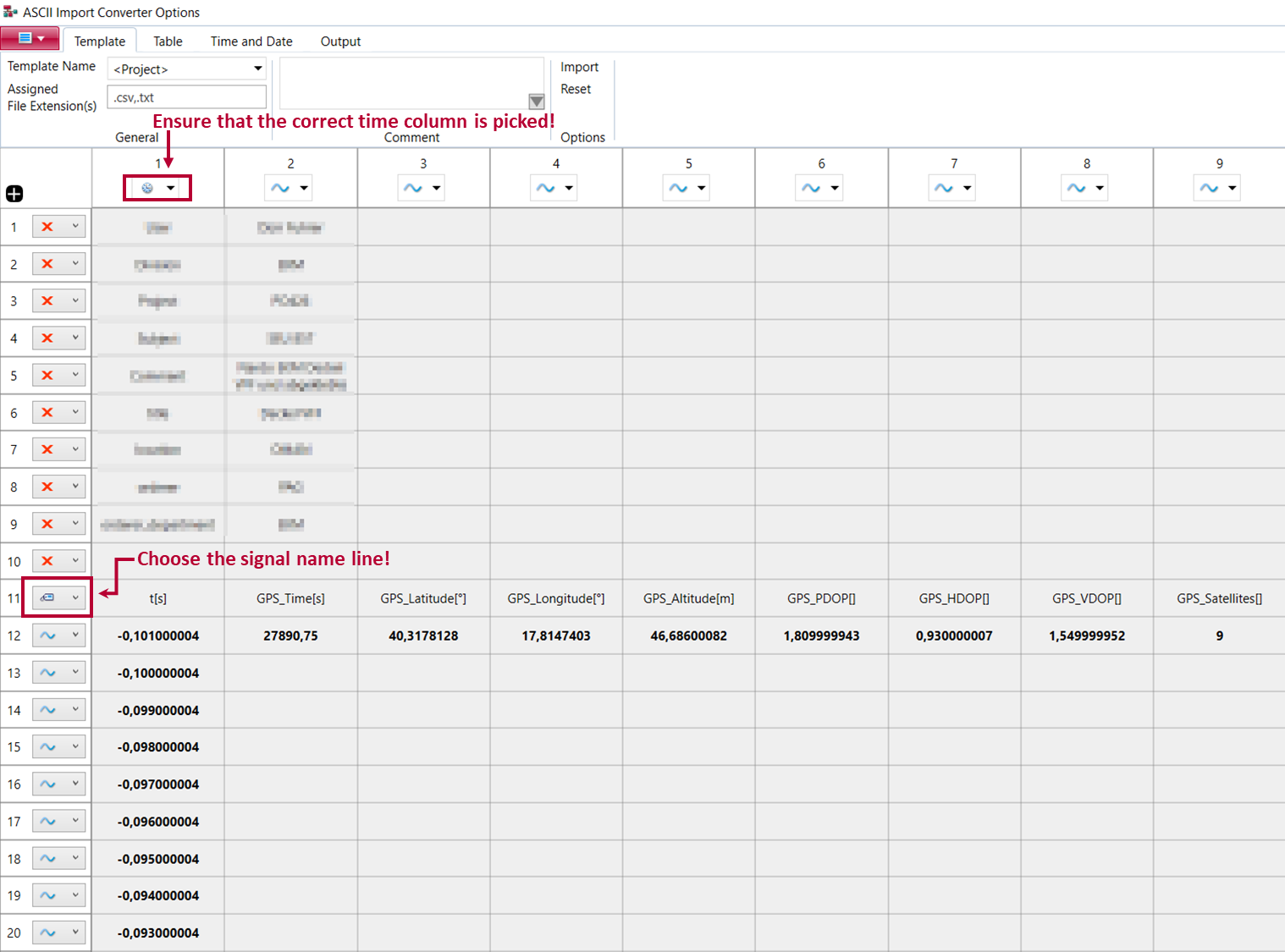
Task: Open row 5 line type dropdown arrow
Action: [x=75, y=375]
